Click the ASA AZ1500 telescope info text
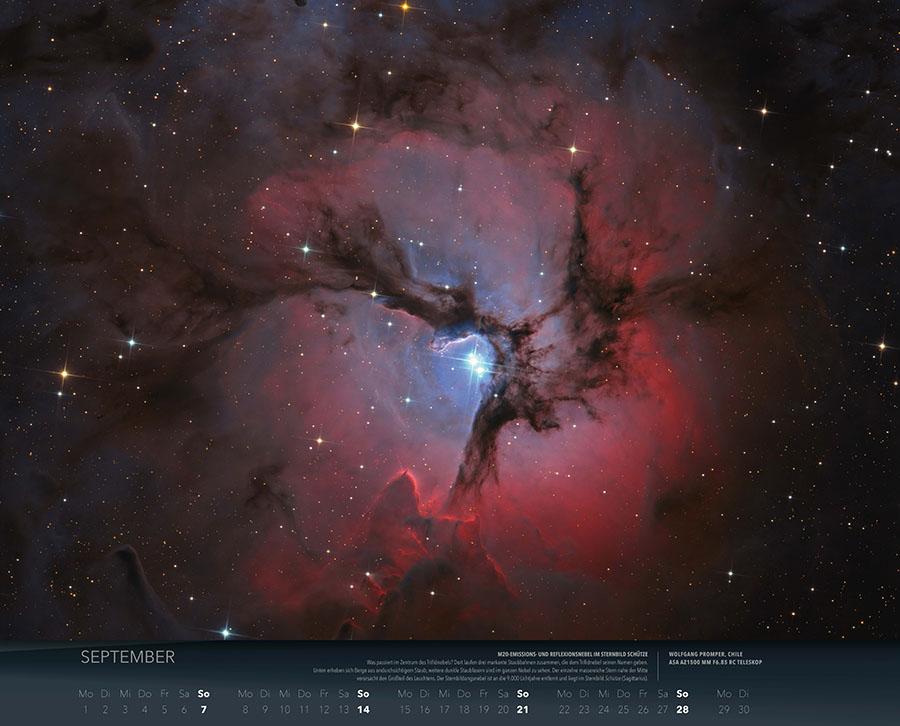Image resolution: width=900 pixels, height=726 pixels. point(715,663)
